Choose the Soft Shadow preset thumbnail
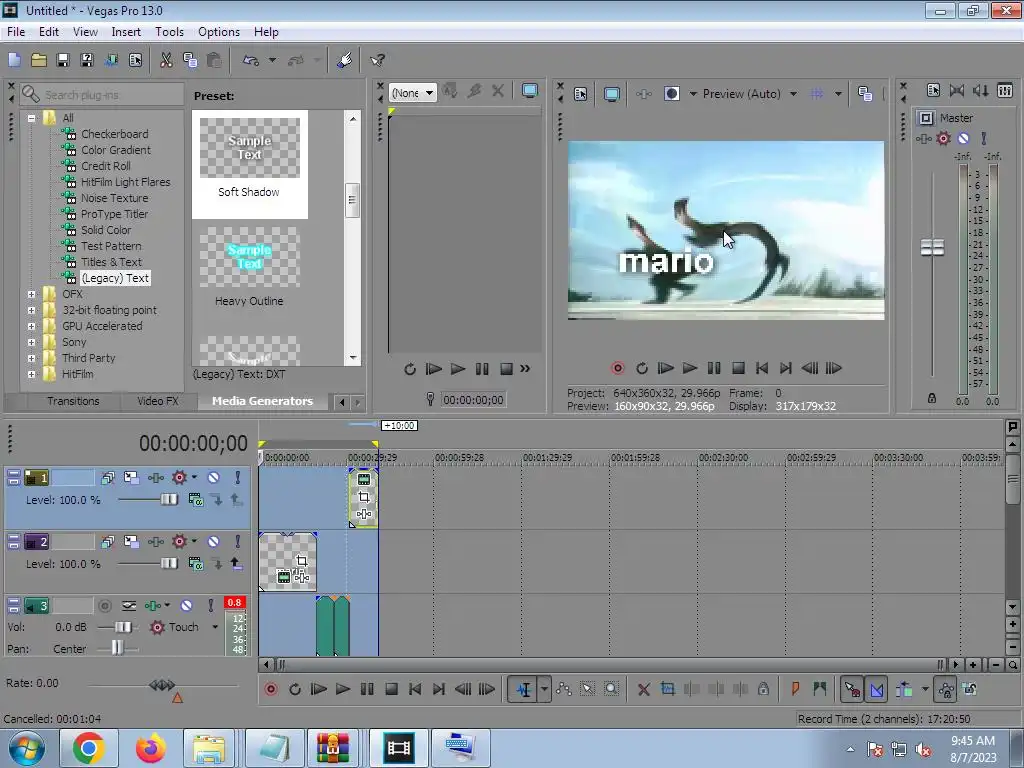 click(x=249, y=148)
